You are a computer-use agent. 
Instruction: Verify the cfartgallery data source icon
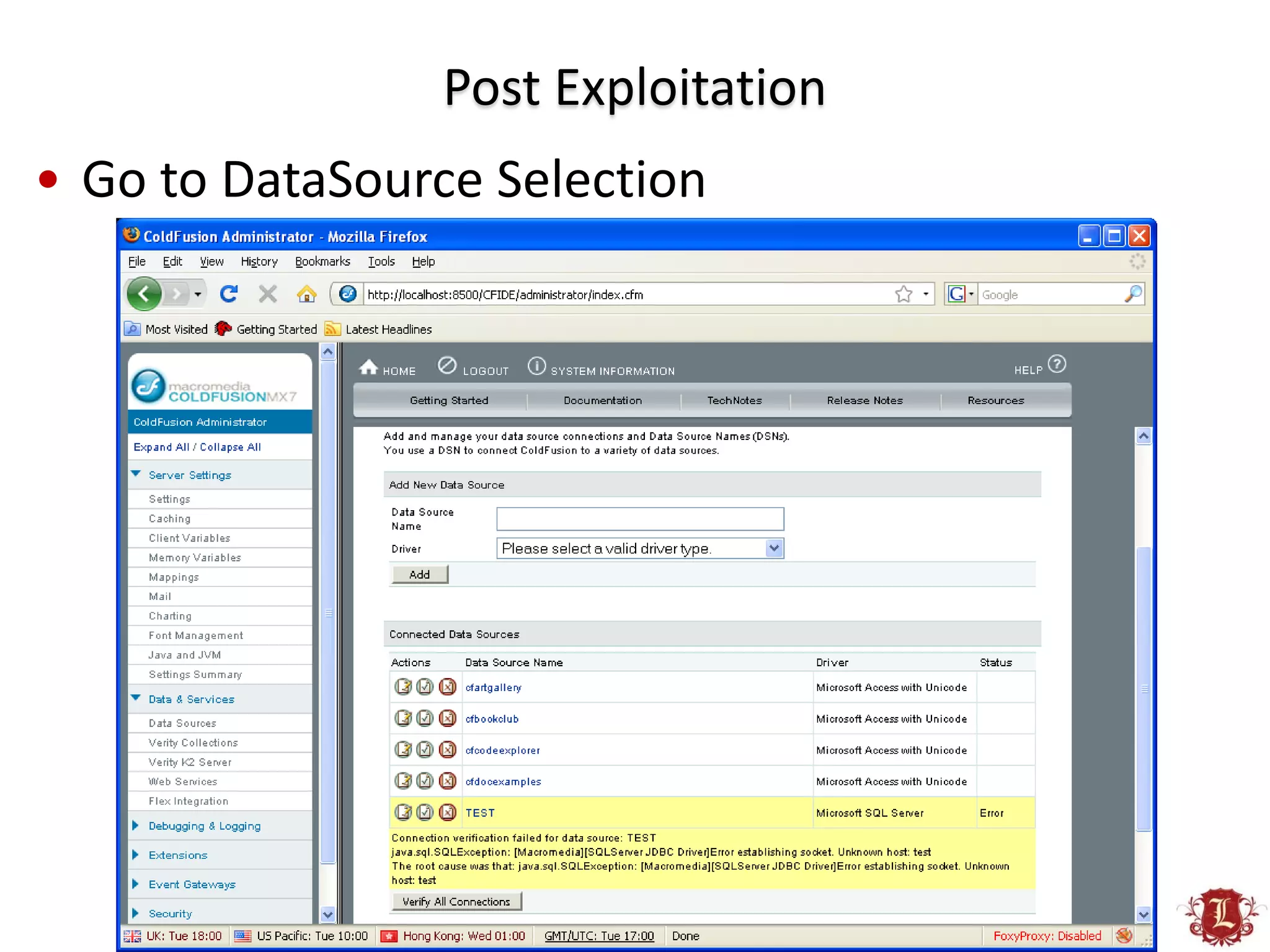425,687
